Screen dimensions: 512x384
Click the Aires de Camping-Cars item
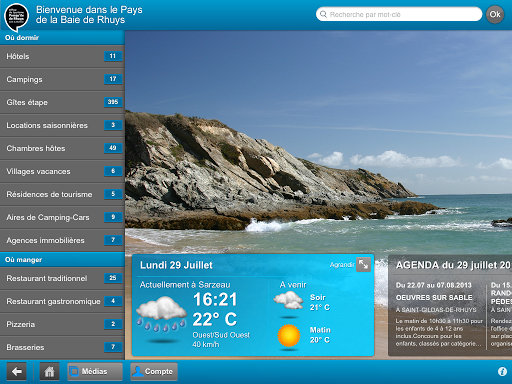click(62, 217)
